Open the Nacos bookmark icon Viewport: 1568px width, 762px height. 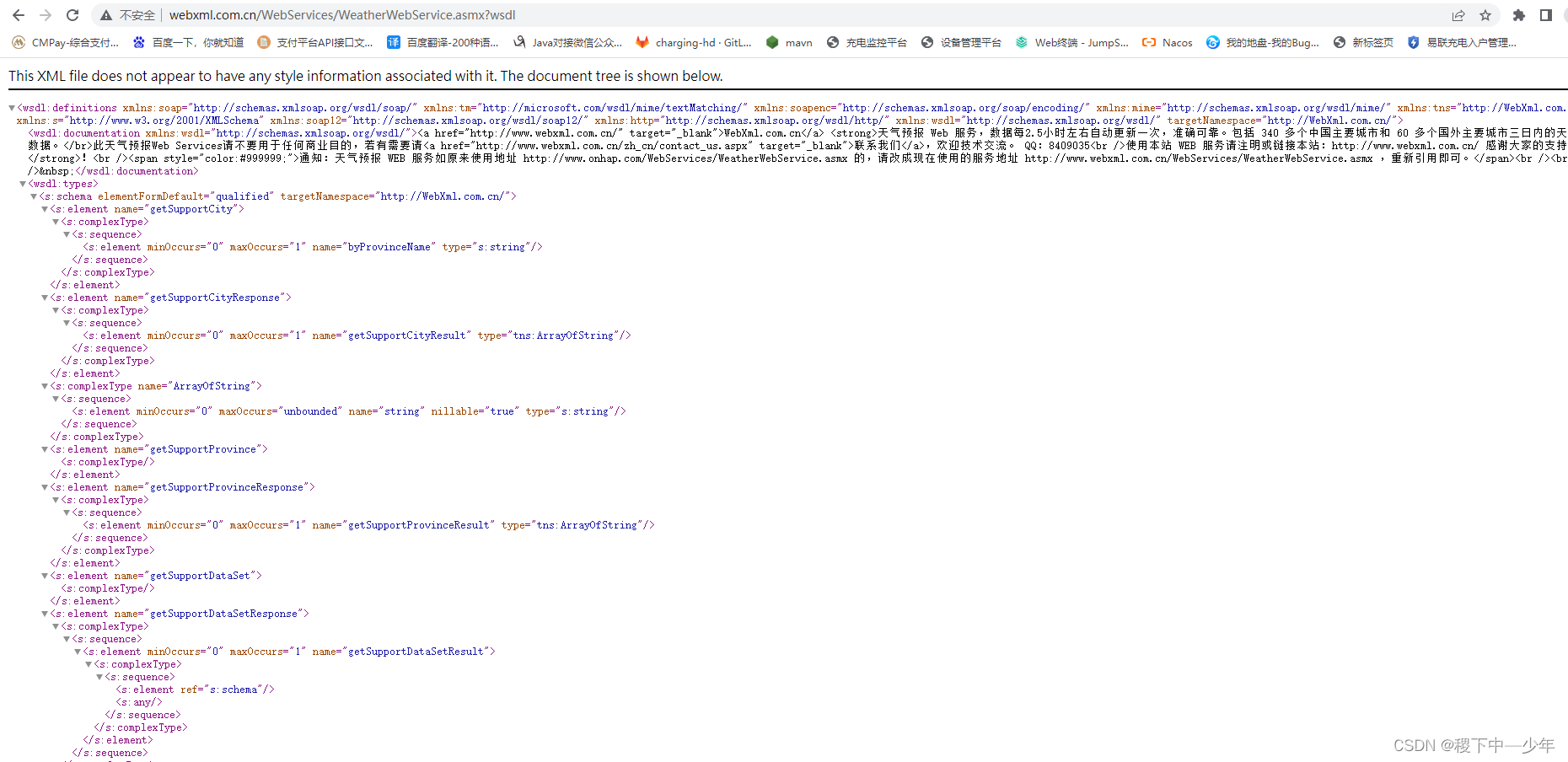pyautogui.click(x=1149, y=42)
